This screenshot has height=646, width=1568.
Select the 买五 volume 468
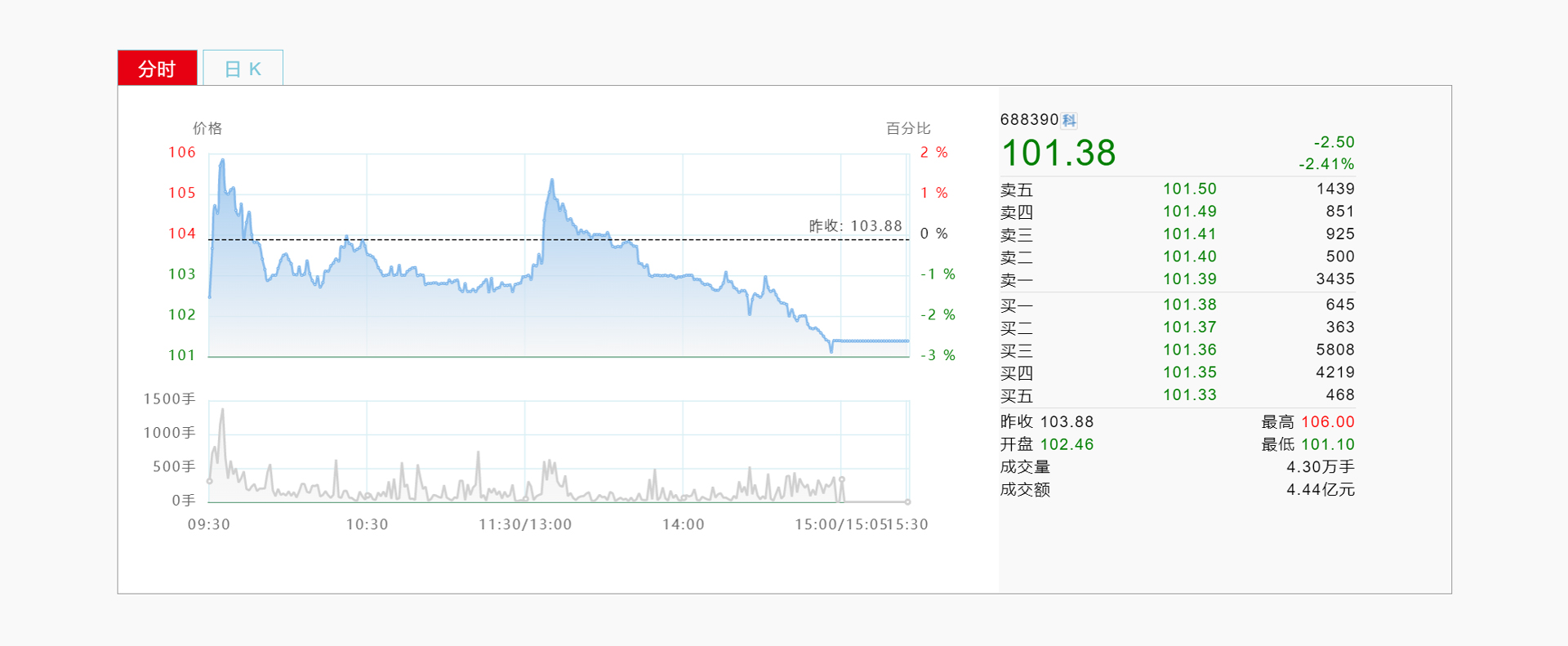[x=1341, y=395]
